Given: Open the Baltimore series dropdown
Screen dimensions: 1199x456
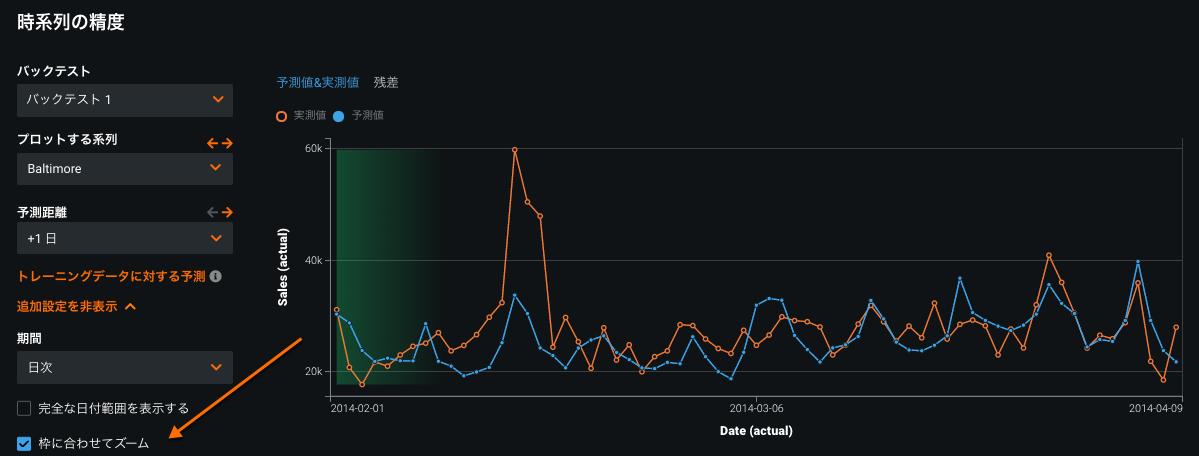Looking at the screenshot, I should 125,168.
